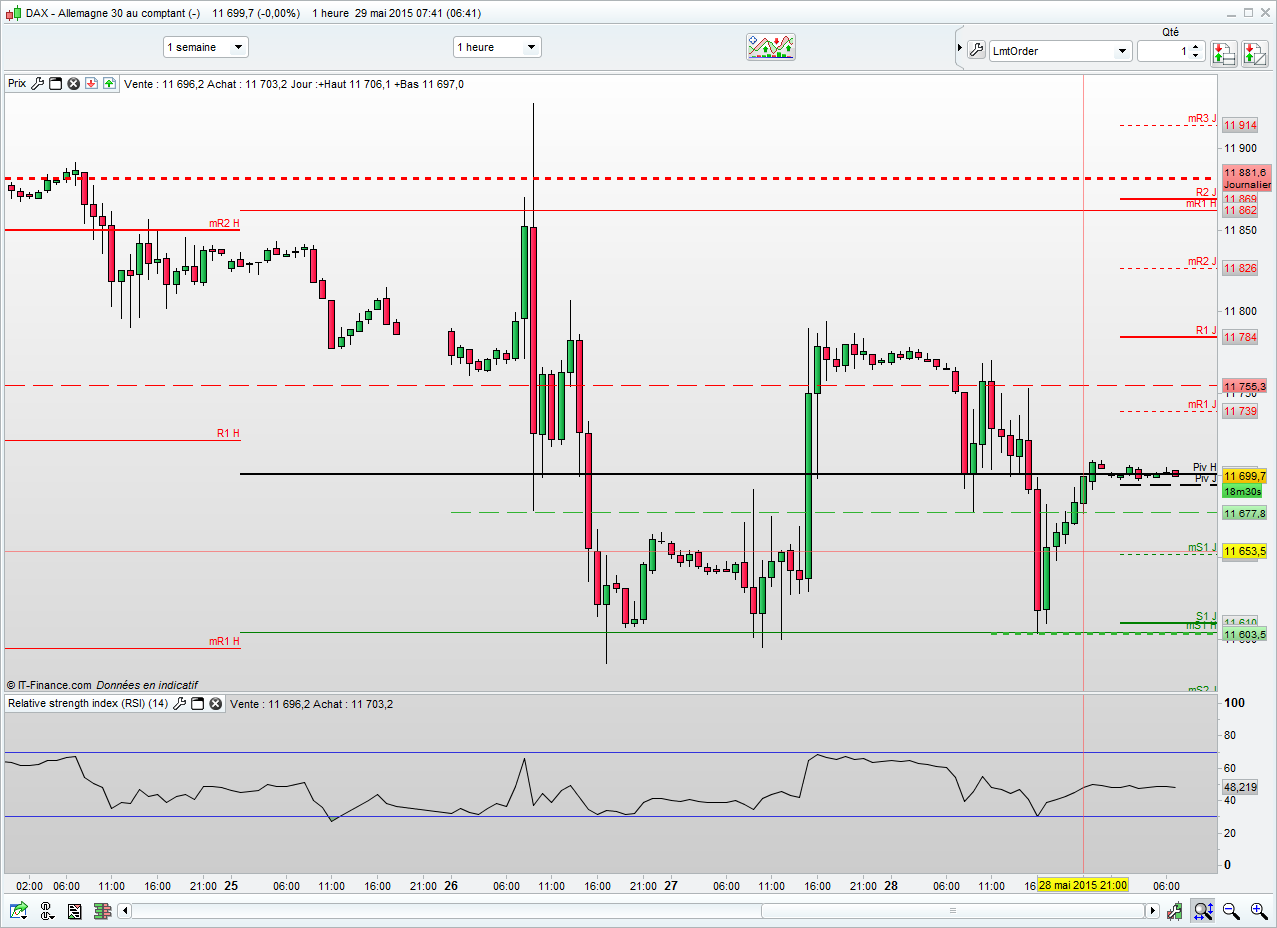
Task: Click zoom out magnifier icon
Action: point(1231,911)
